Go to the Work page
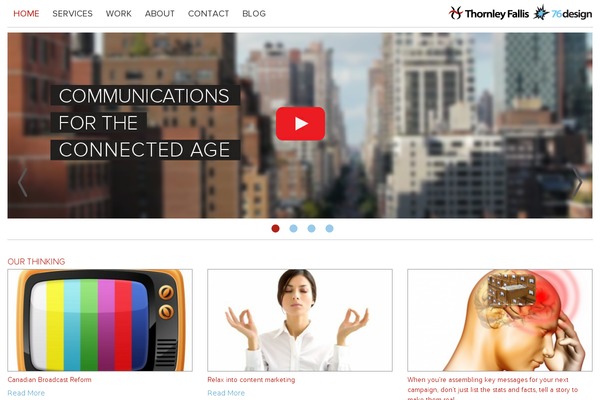 click(119, 13)
